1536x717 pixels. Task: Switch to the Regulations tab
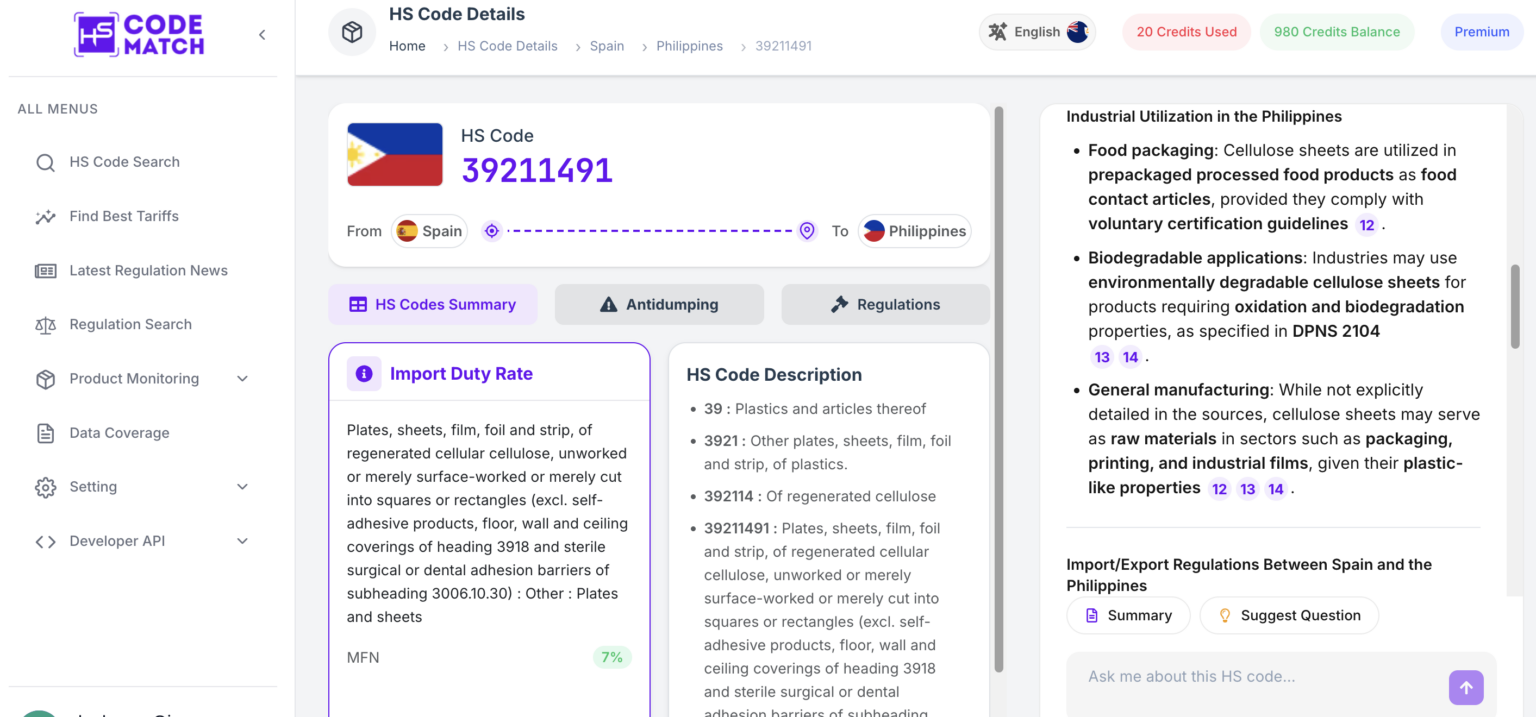tap(885, 305)
